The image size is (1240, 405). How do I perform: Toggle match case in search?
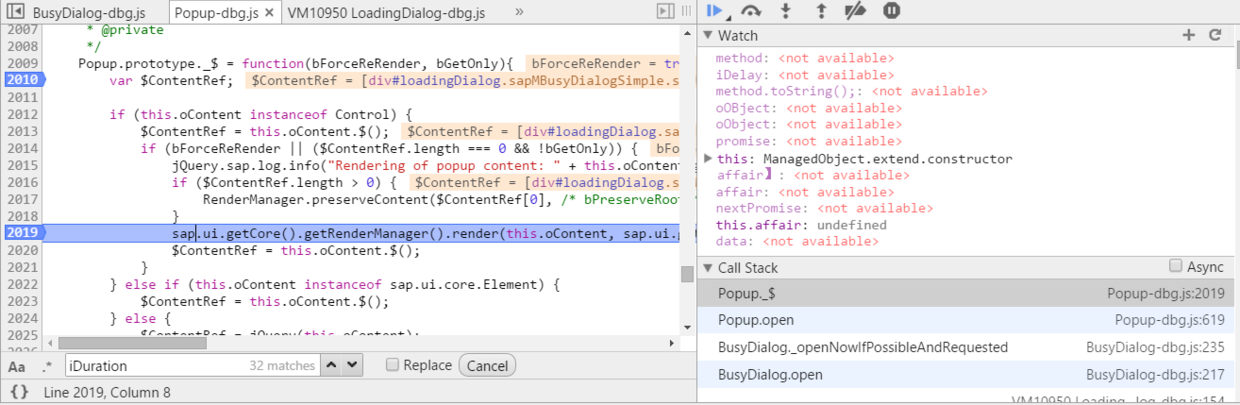click(x=17, y=366)
